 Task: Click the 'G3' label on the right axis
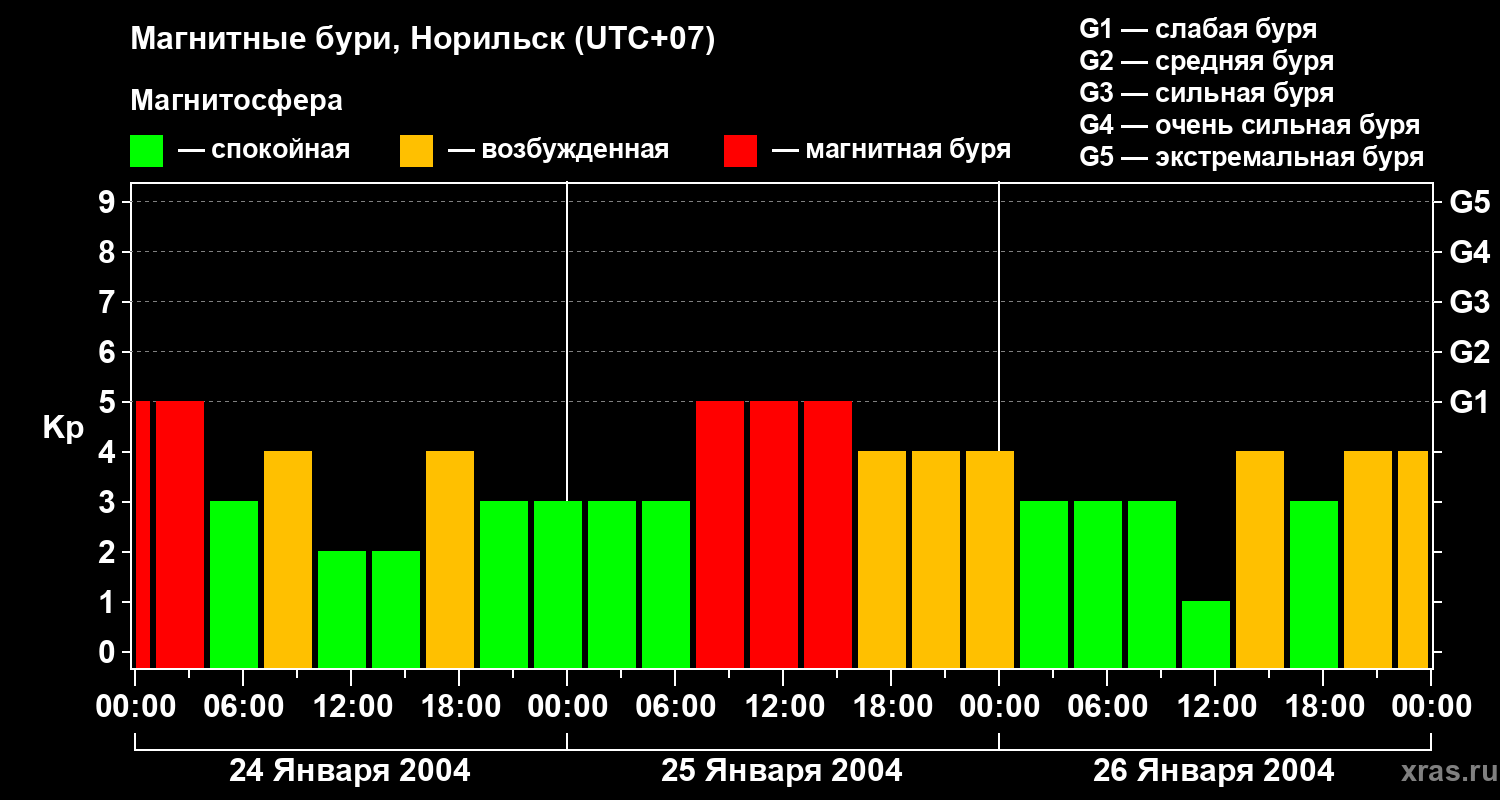coord(1469,302)
